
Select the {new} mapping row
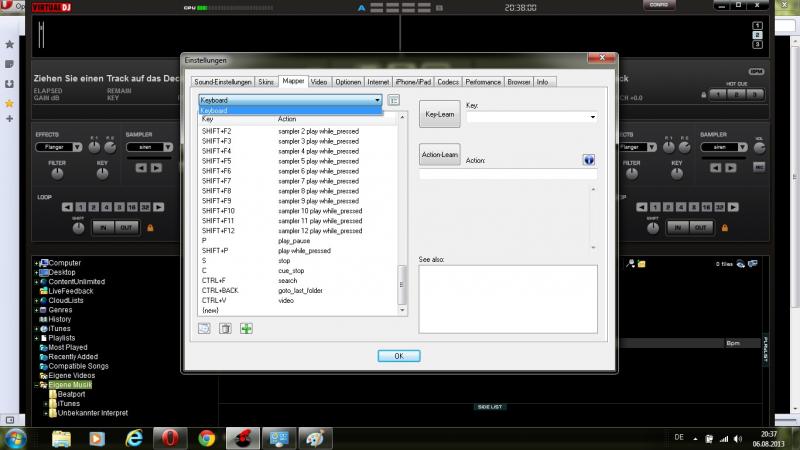pyautogui.click(x=297, y=310)
